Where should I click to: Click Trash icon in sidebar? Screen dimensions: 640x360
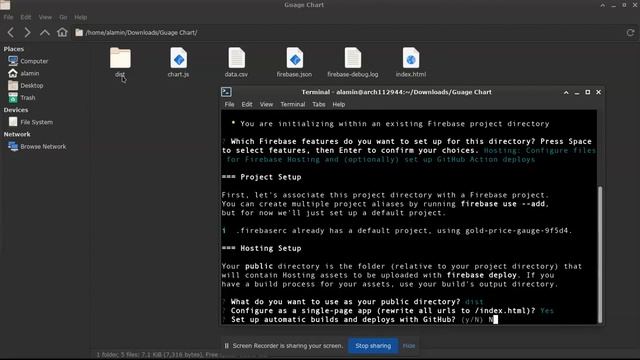click(13, 98)
